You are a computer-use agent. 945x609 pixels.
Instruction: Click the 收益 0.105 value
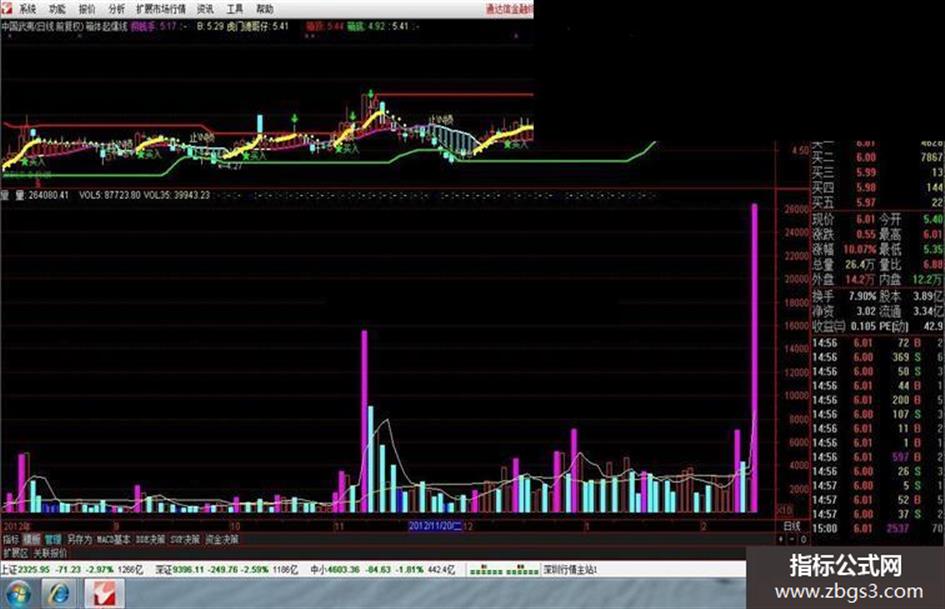click(863, 326)
